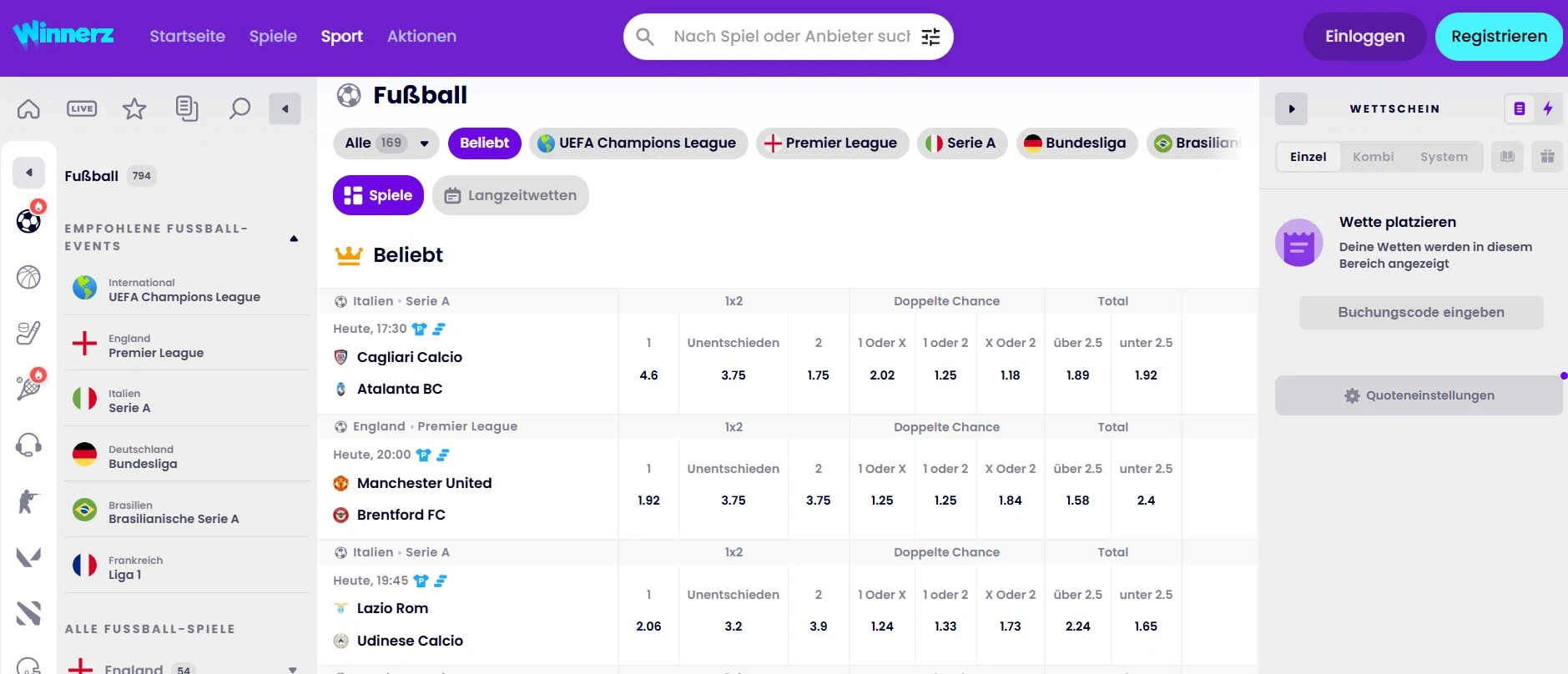Viewport: 1568px width, 674px height.
Task: Open statistics icon for Lazio Rom match
Action: coord(441,581)
